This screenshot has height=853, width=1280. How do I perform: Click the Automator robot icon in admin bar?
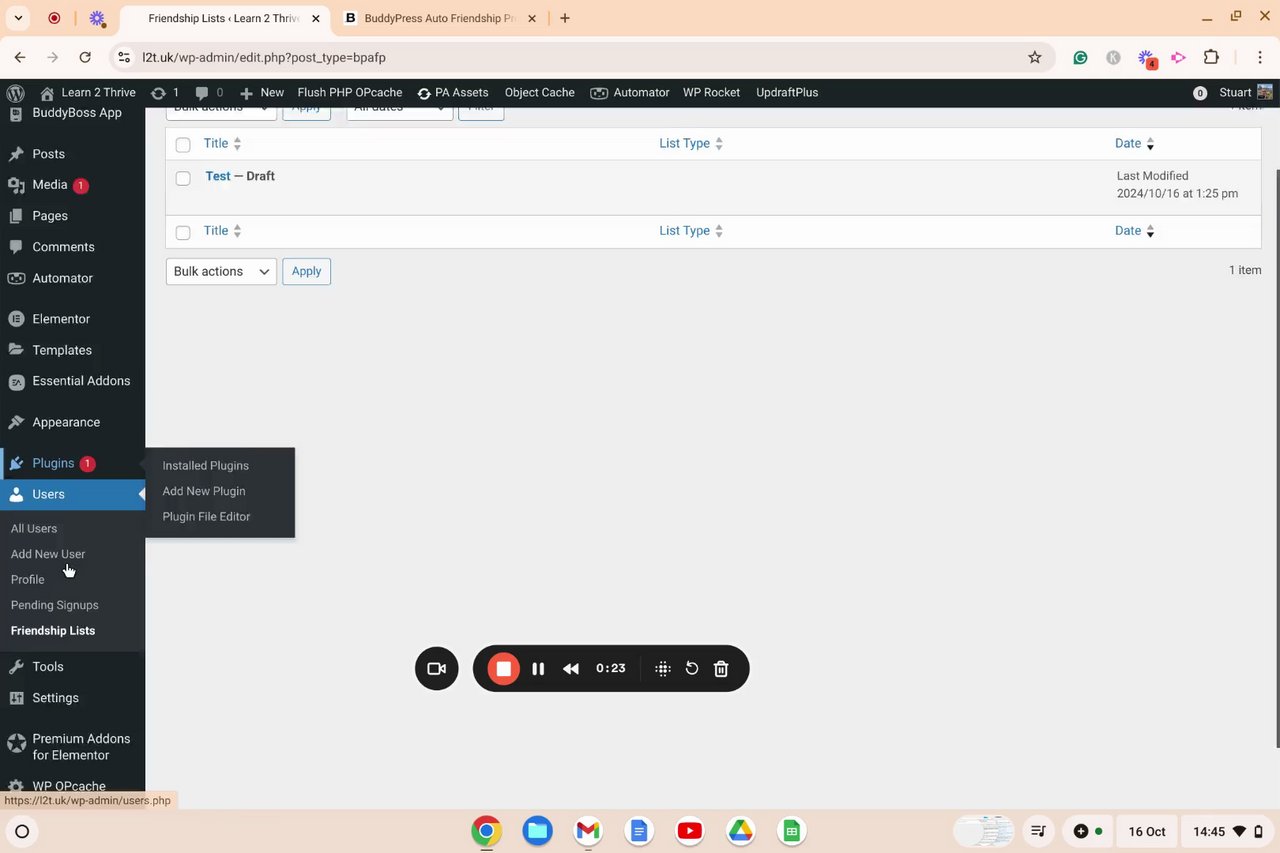599,93
